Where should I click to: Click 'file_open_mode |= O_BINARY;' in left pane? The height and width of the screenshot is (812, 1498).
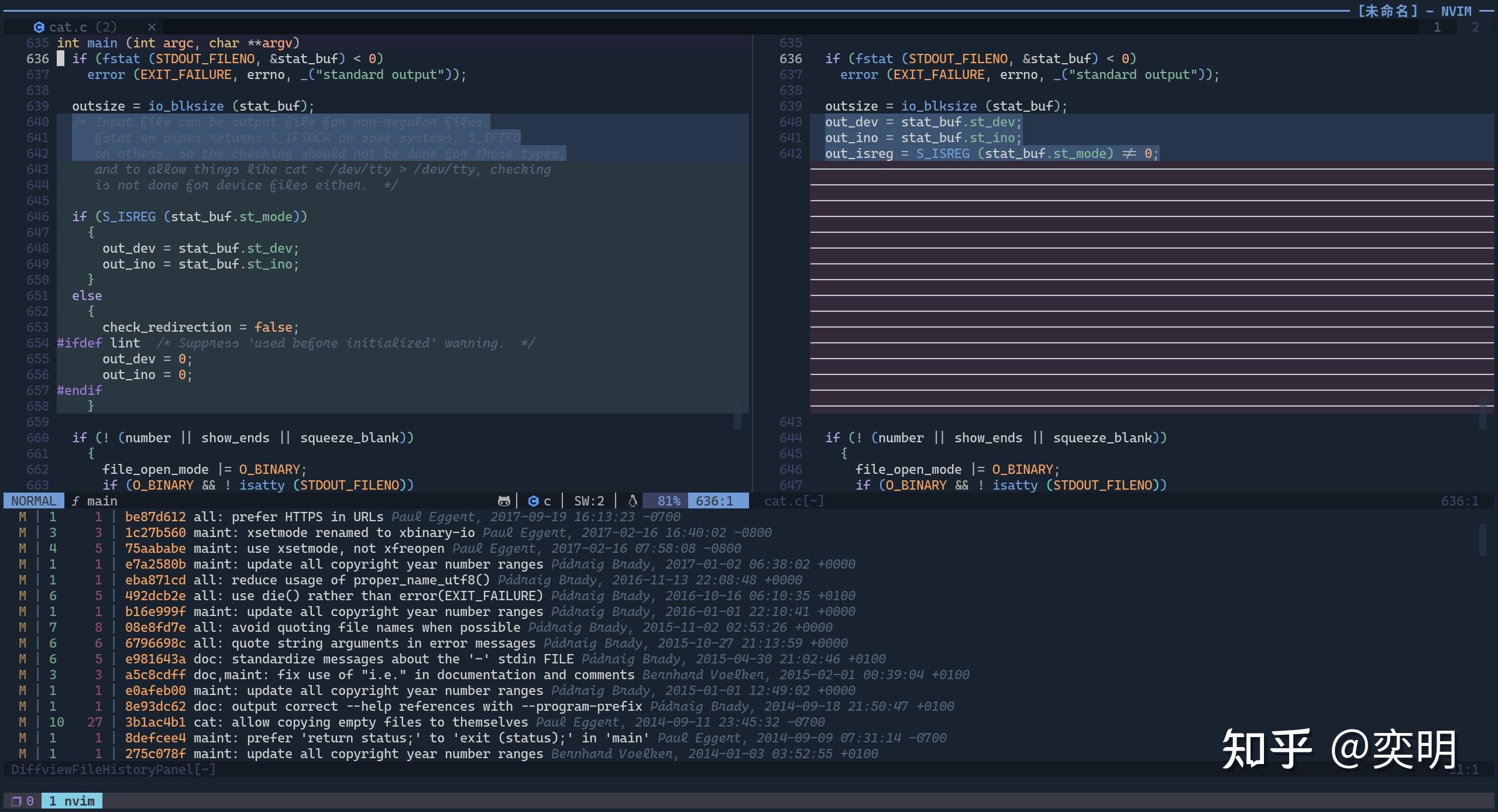pos(205,470)
